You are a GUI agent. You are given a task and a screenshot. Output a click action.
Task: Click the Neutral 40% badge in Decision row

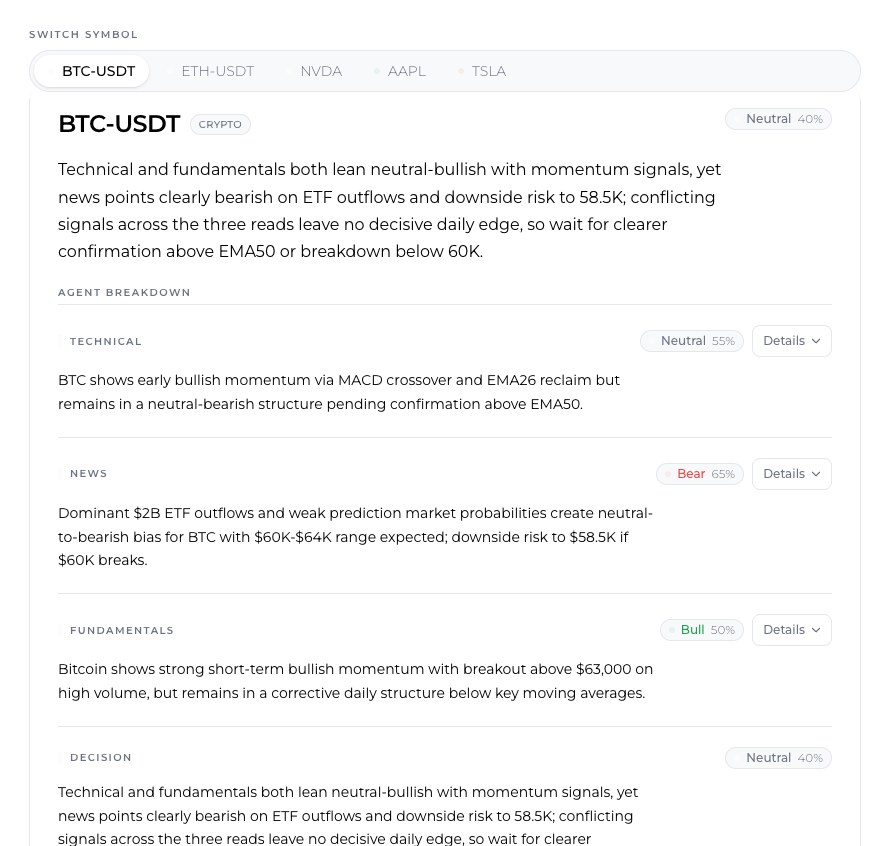(778, 758)
